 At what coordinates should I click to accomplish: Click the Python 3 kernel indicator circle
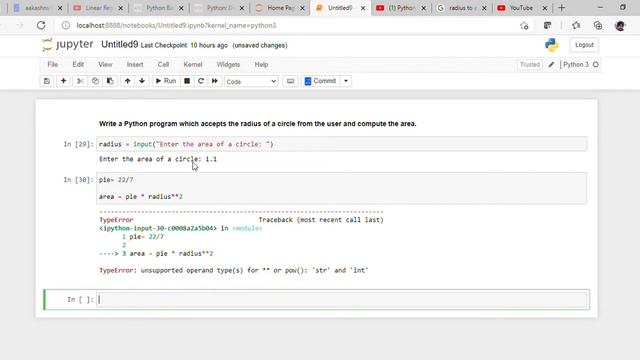coord(596,64)
